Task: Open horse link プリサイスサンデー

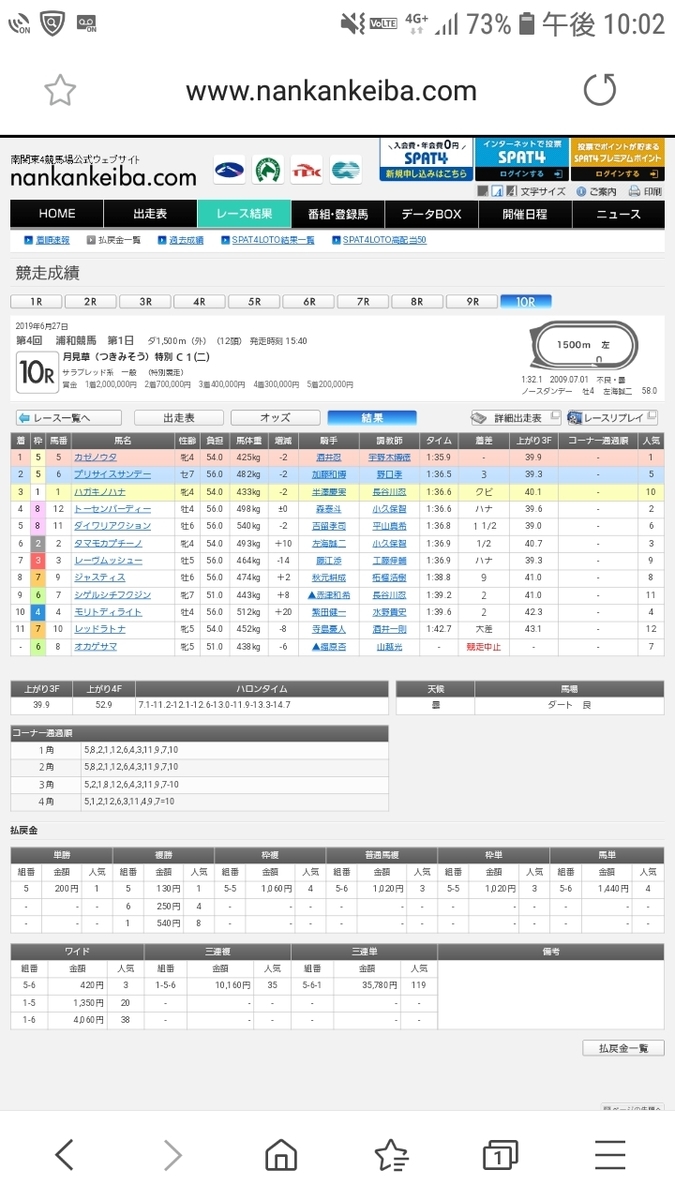Action: 112,474
